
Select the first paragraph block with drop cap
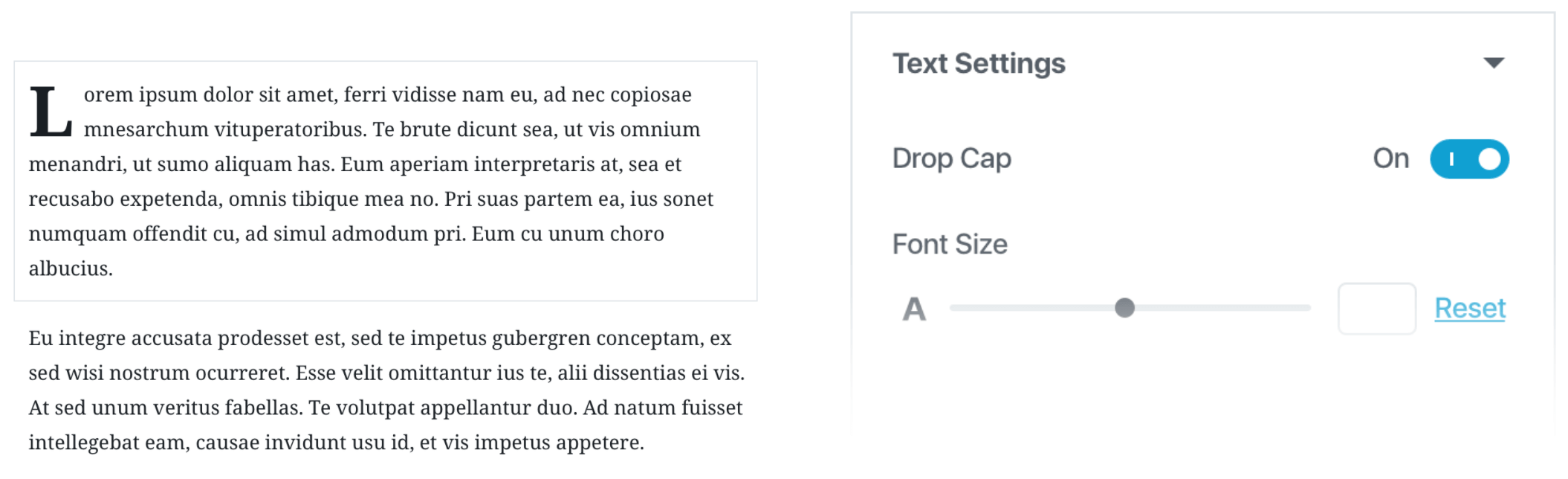pyautogui.click(x=372, y=179)
